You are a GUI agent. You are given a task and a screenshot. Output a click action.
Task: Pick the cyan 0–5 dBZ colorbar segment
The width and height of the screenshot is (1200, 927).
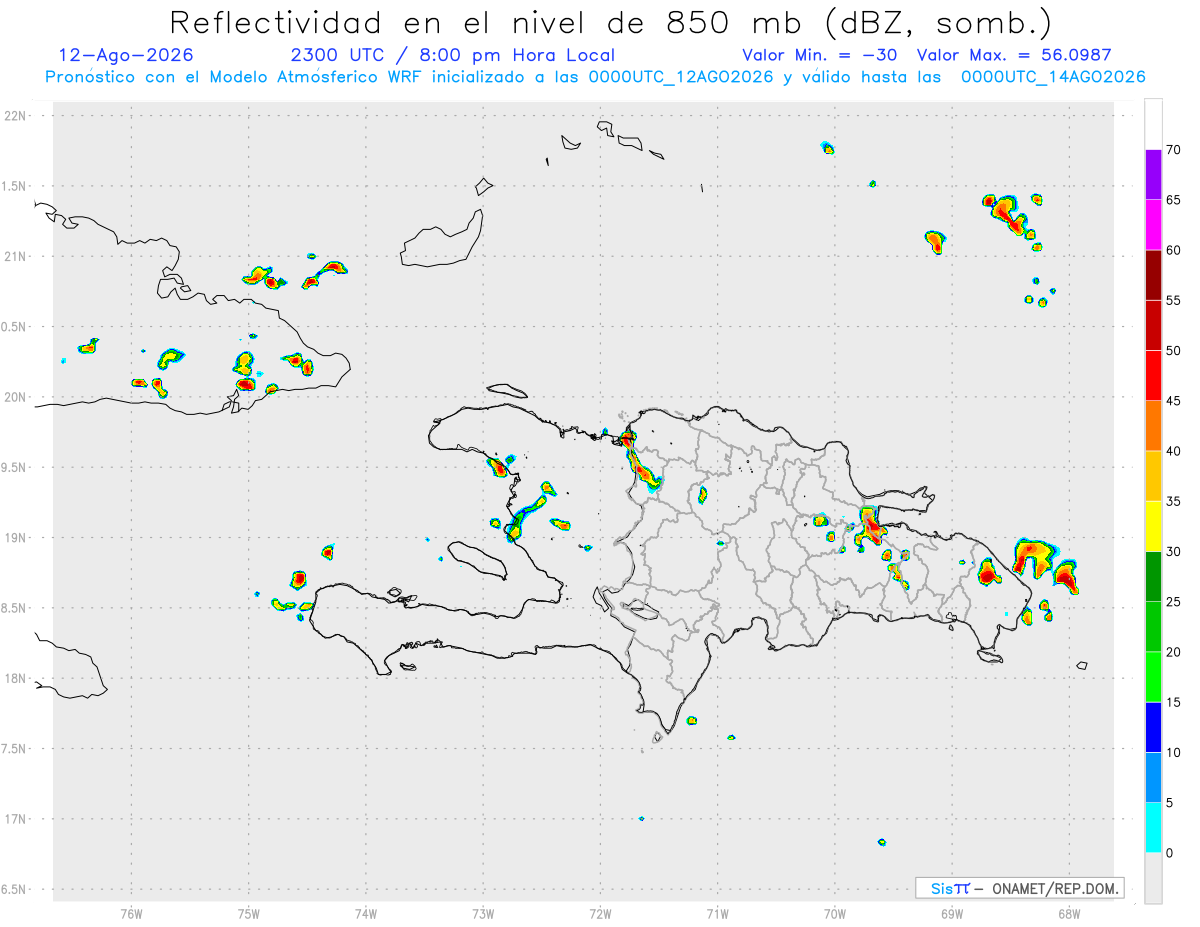[x=1153, y=828]
